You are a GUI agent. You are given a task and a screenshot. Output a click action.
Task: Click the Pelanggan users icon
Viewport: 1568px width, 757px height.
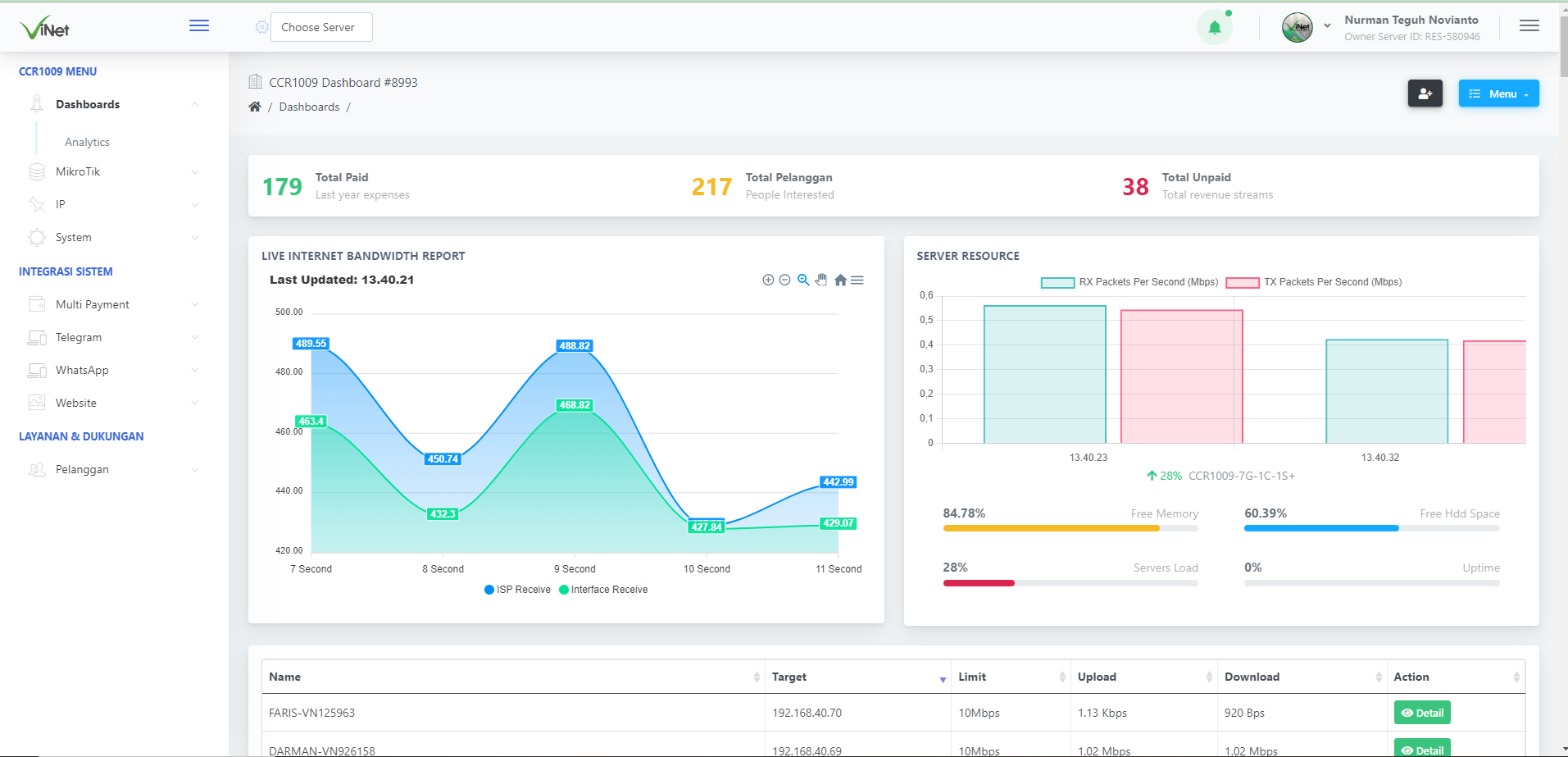click(x=37, y=469)
